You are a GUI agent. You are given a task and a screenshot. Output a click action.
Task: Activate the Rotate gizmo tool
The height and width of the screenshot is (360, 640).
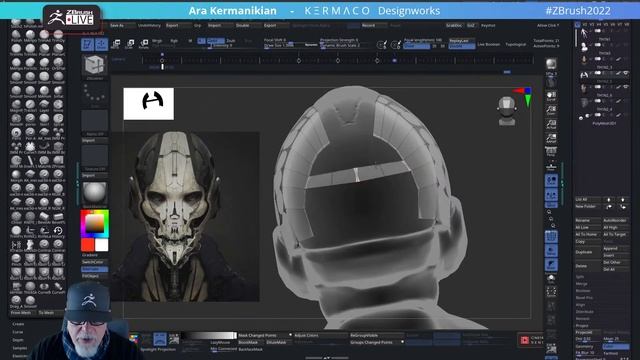click(x=144, y=44)
